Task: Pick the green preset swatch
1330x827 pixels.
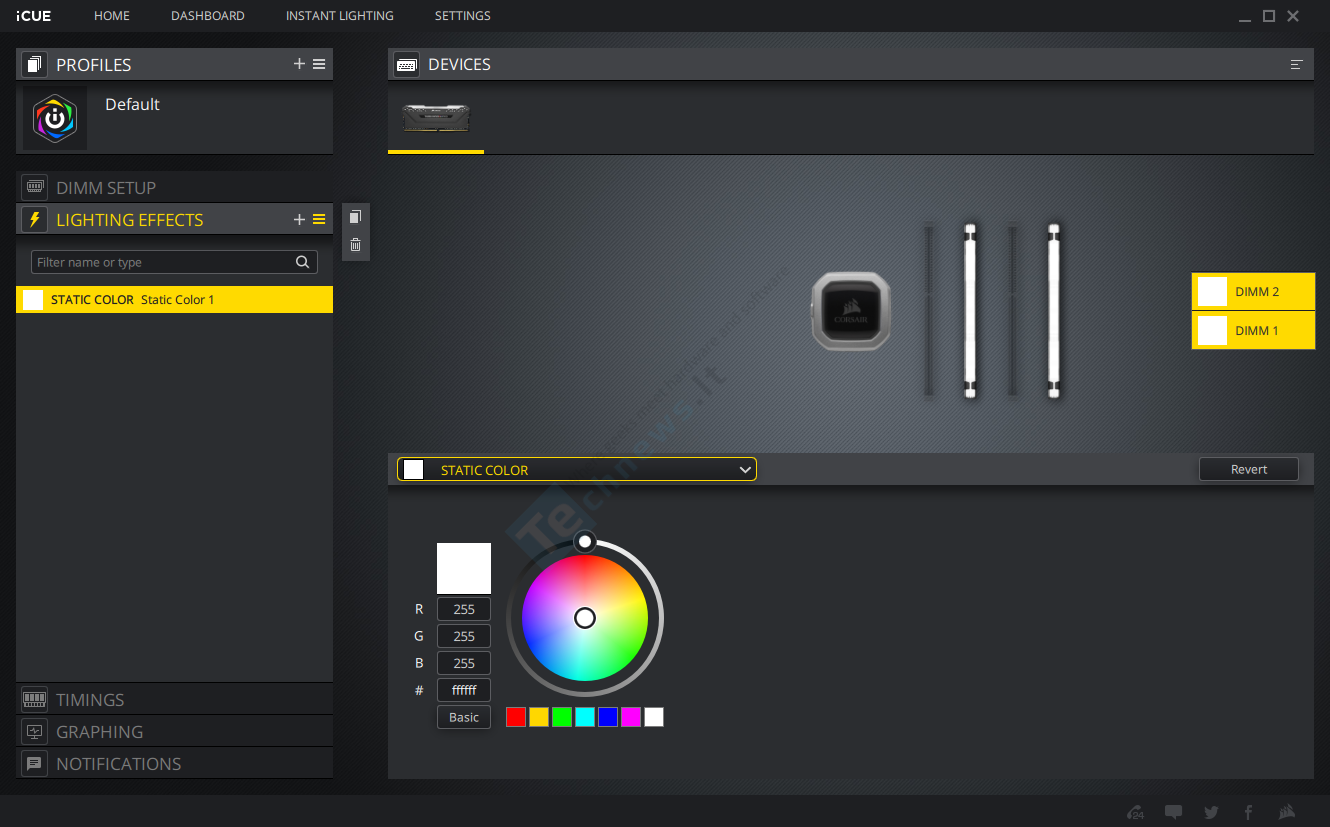Action: [x=562, y=717]
